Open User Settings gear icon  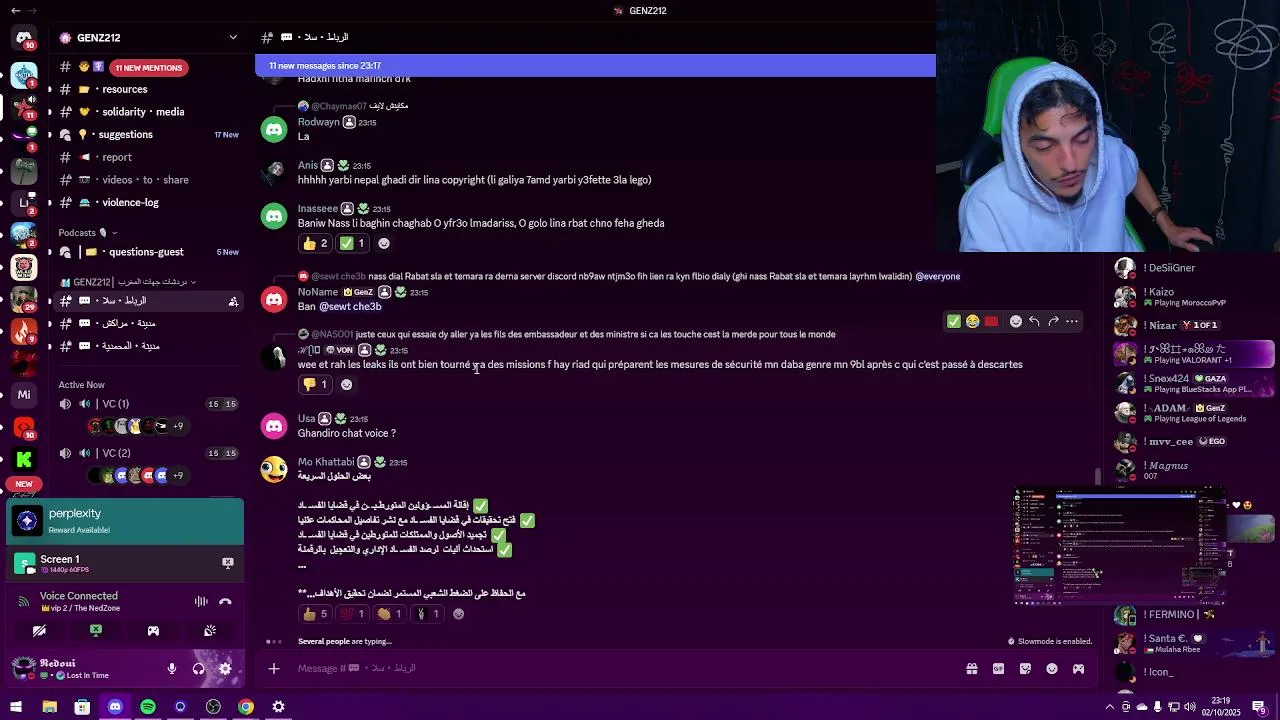click(x=225, y=669)
